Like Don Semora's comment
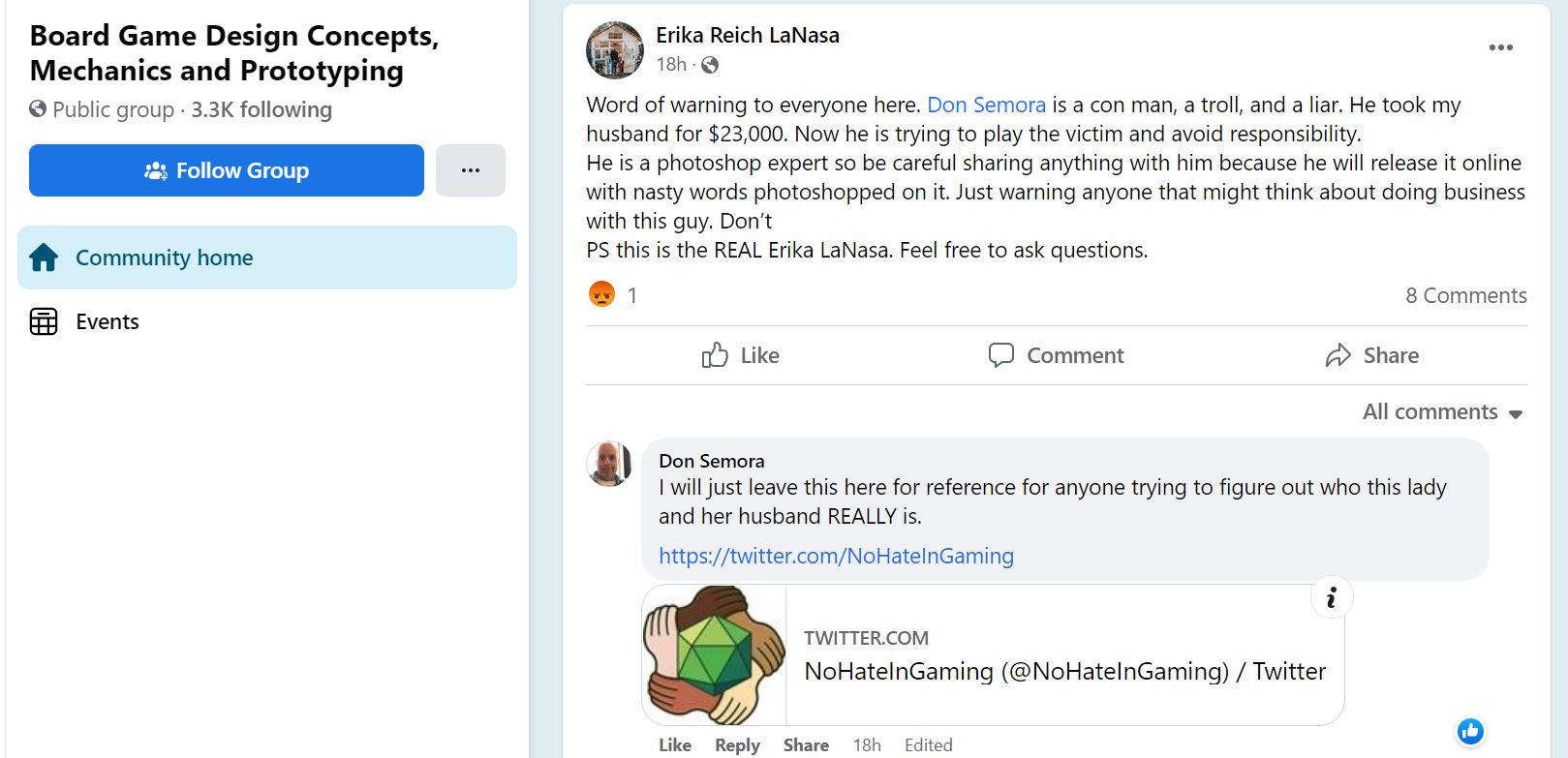Screen dimensions: 1568x758 674,744
